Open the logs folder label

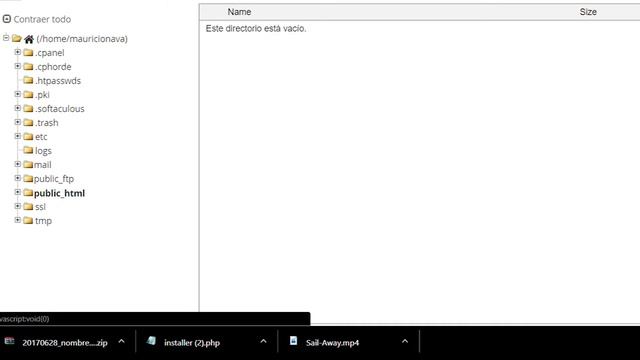coord(43,151)
